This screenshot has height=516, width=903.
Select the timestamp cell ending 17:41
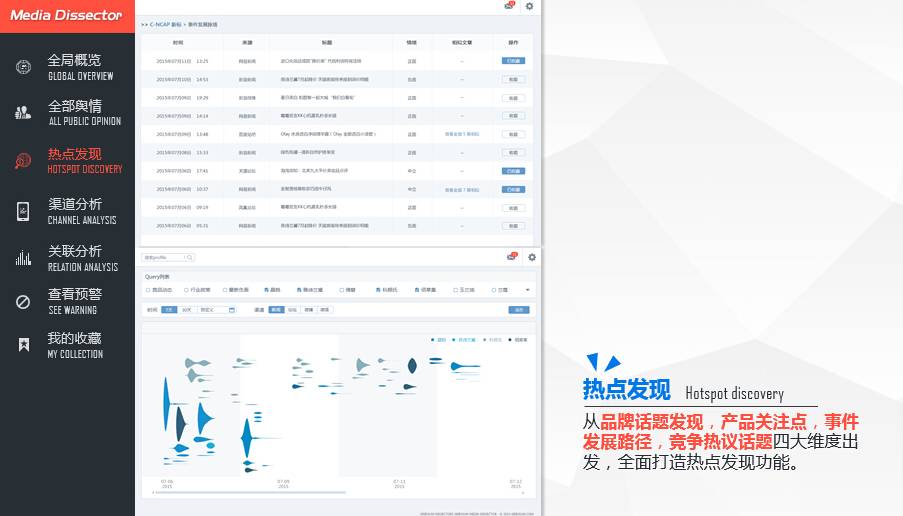pos(182,171)
